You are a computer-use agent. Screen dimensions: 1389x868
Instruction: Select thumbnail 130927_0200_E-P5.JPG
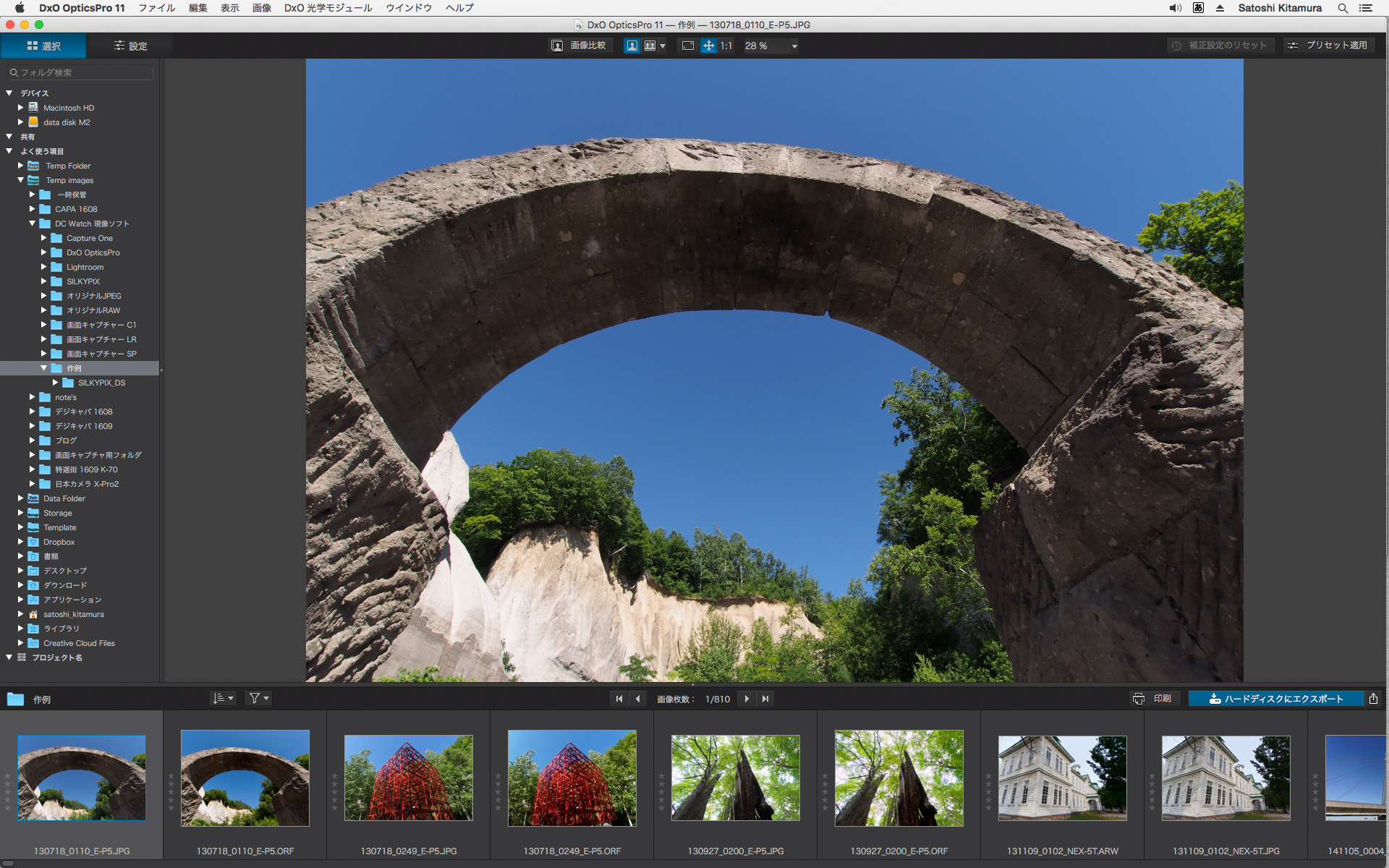(736, 778)
